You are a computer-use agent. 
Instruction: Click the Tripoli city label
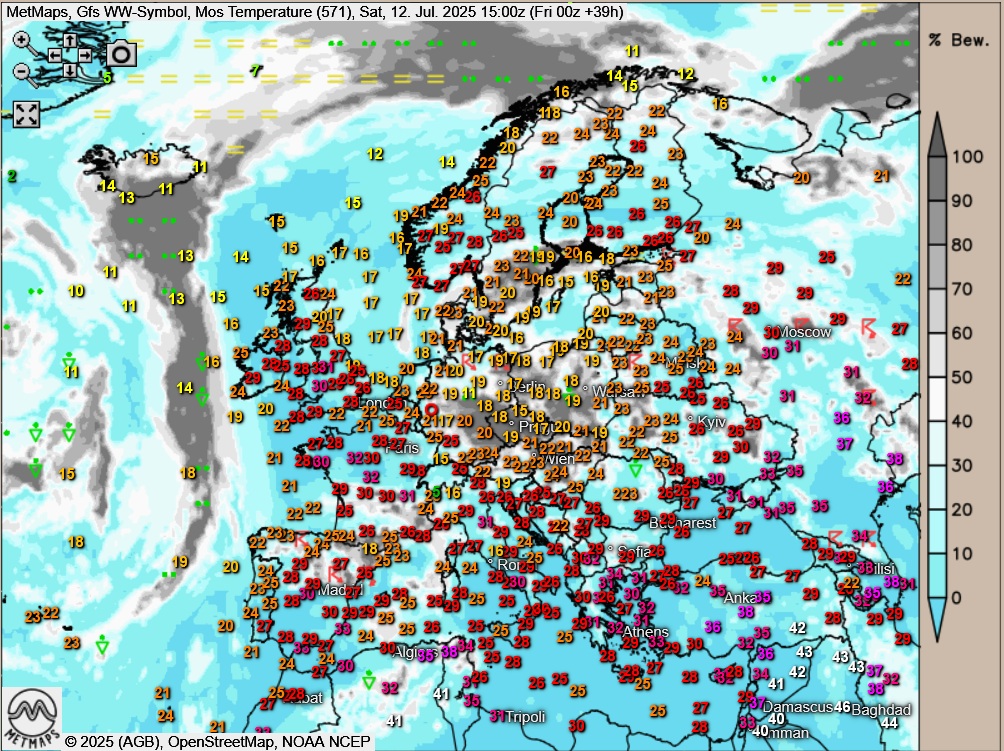(526, 716)
